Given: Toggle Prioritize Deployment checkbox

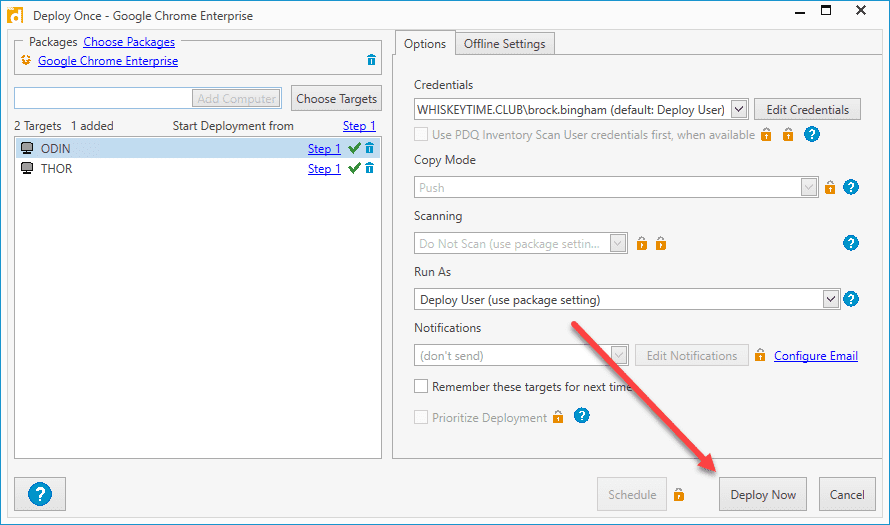Looking at the screenshot, I should point(421,417).
